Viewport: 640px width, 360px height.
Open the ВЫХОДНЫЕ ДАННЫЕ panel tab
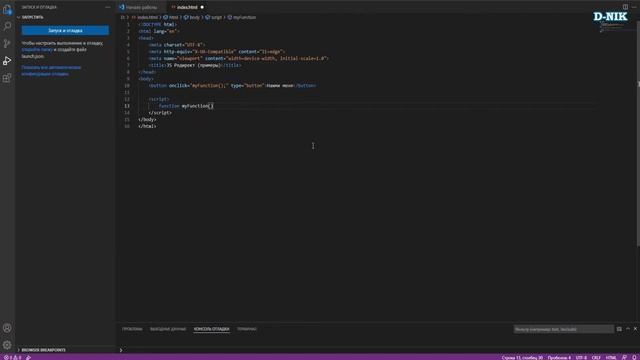168,329
